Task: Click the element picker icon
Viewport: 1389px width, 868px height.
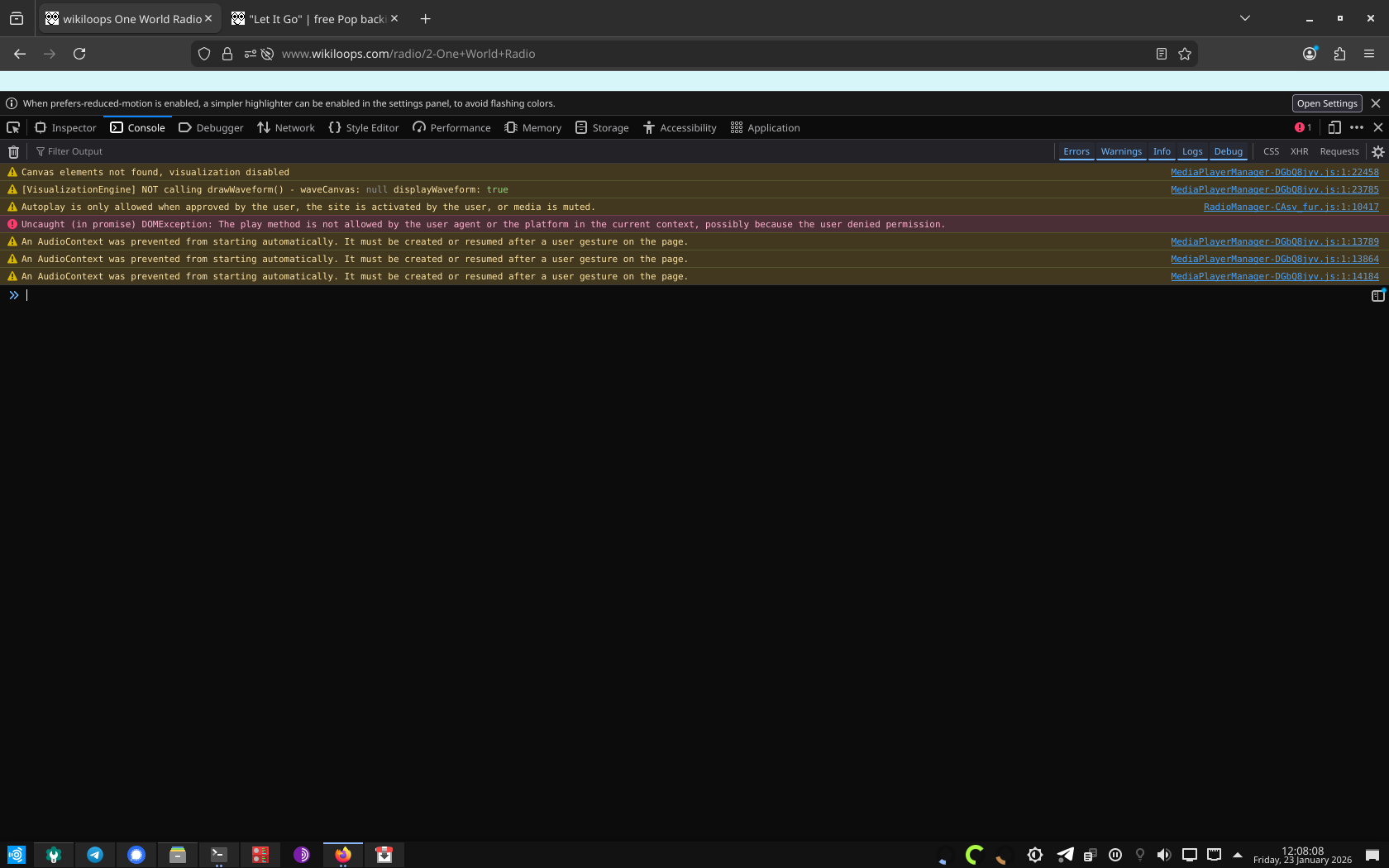Action: [13, 127]
